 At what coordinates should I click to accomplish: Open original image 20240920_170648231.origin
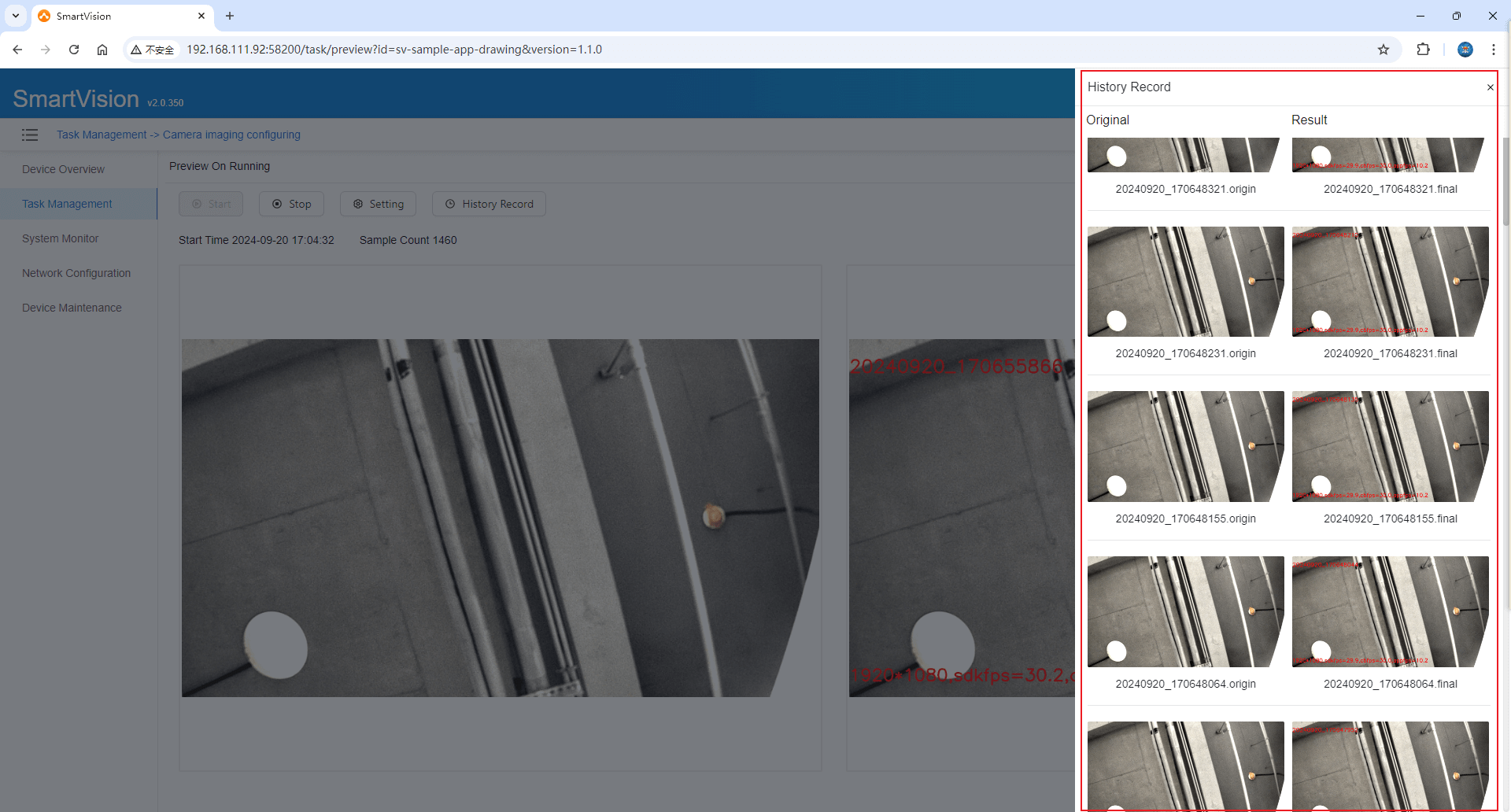pyautogui.click(x=1185, y=282)
